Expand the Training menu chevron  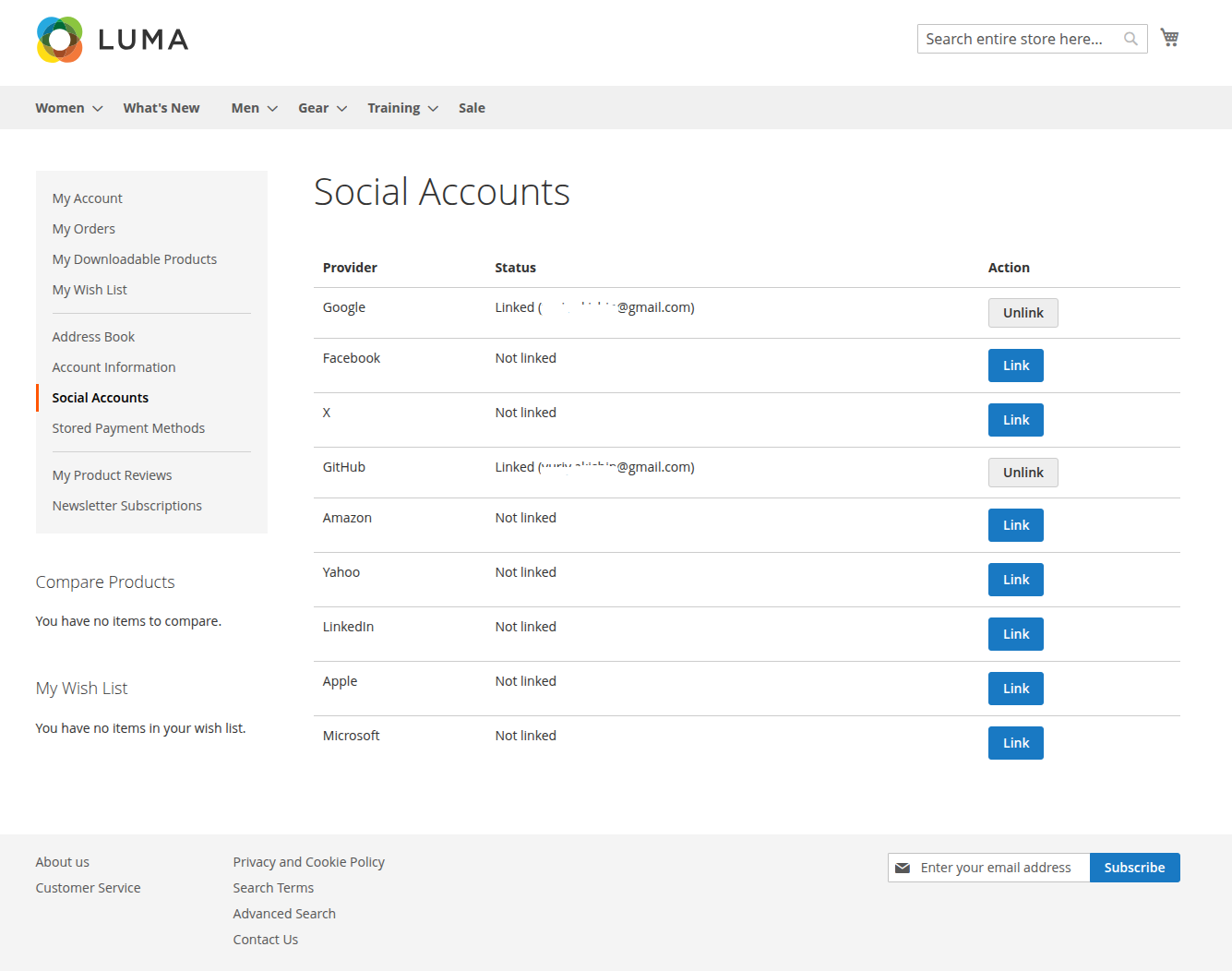click(x=433, y=108)
